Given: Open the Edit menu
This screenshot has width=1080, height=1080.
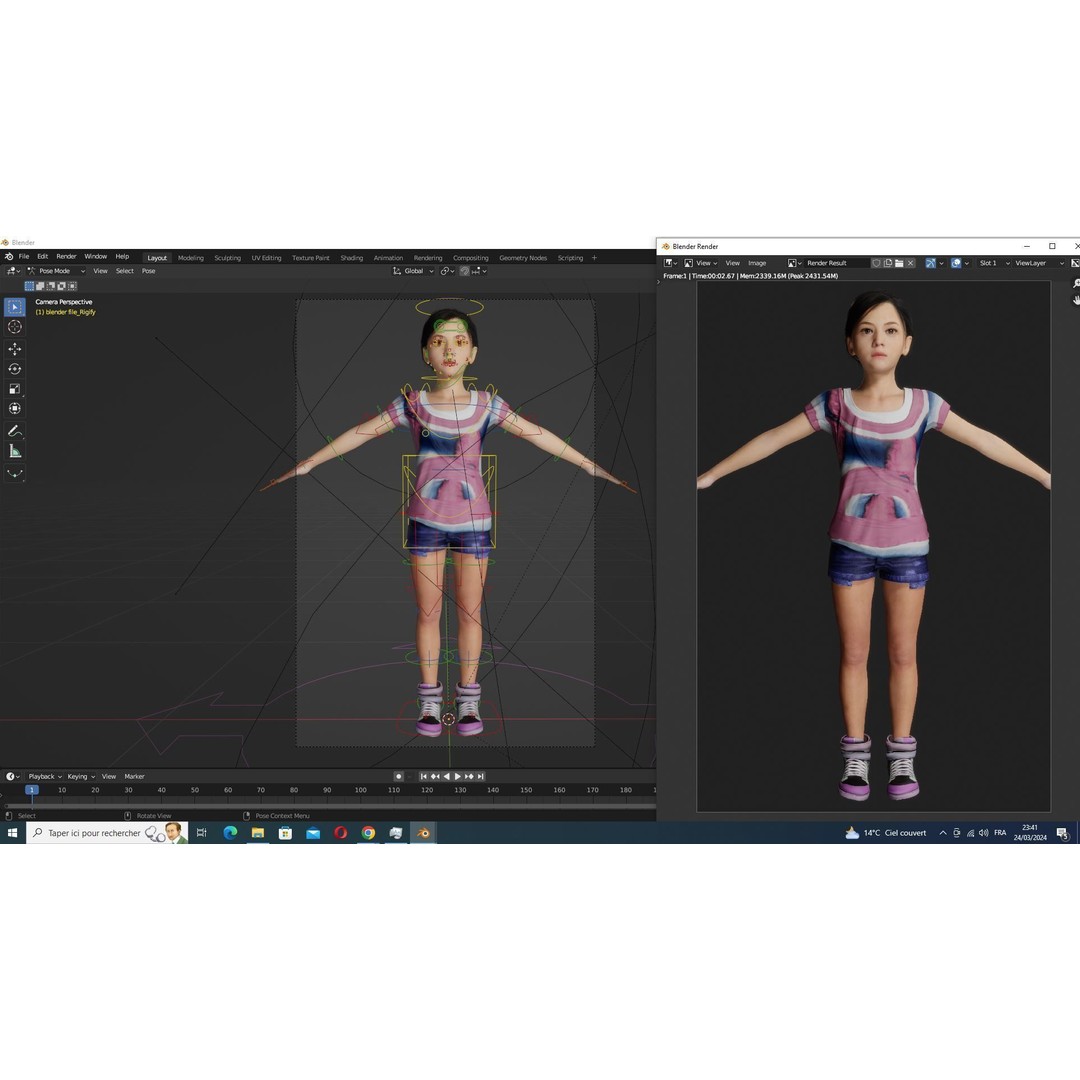Looking at the screenshot, I should pyautogui.click(x=43, y=256).
